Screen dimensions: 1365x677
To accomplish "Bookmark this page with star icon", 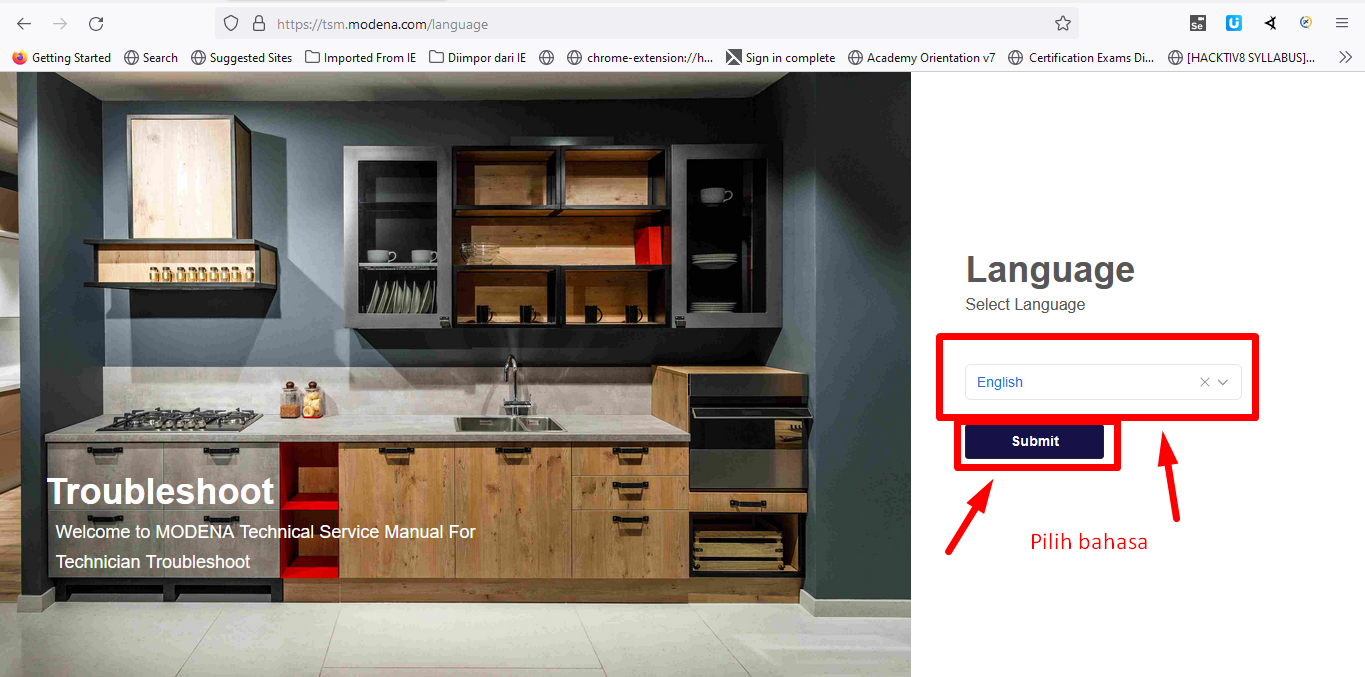I will [x=1062, y=23].
